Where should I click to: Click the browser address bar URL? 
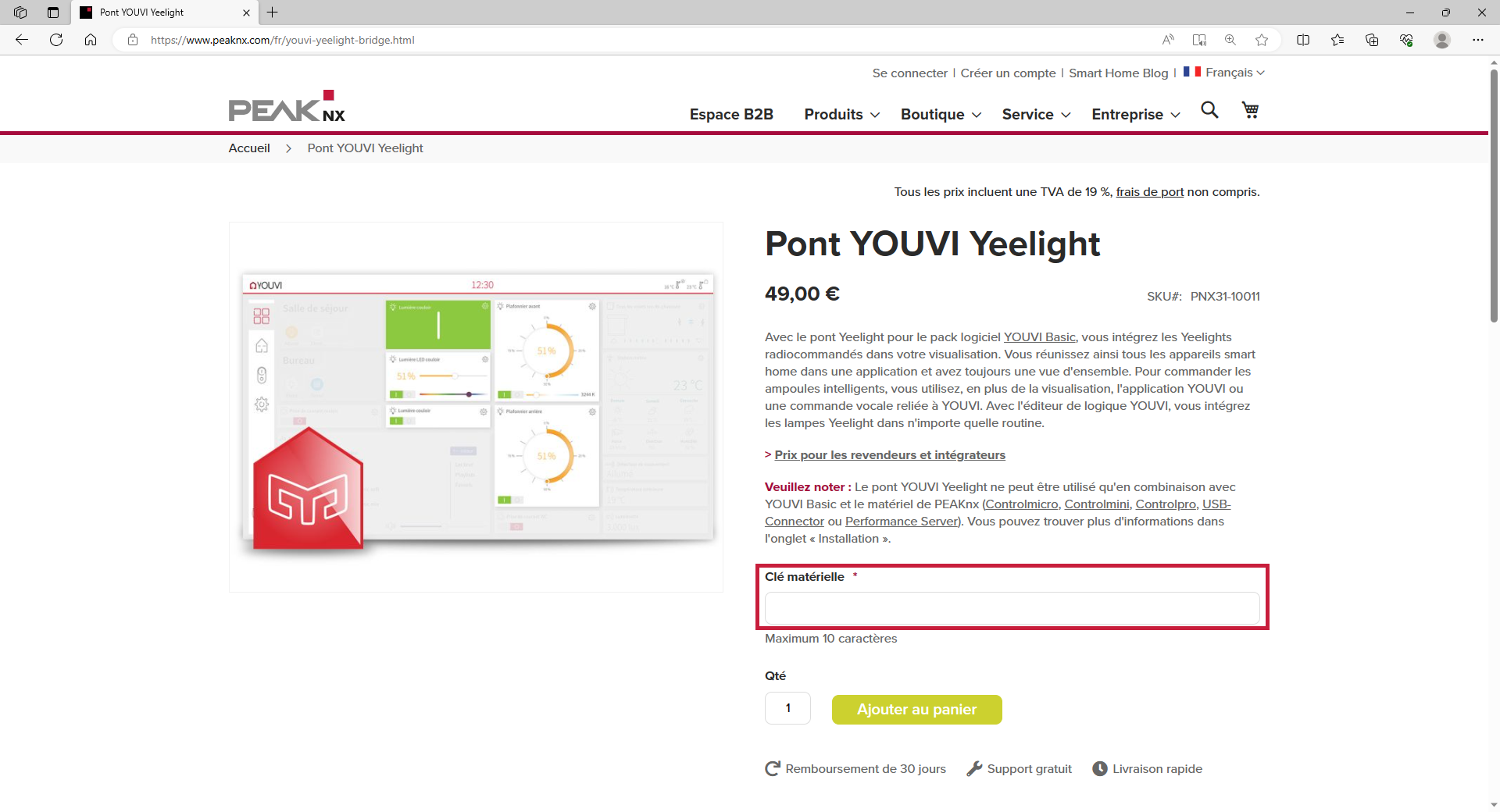[x=282, y=40]
